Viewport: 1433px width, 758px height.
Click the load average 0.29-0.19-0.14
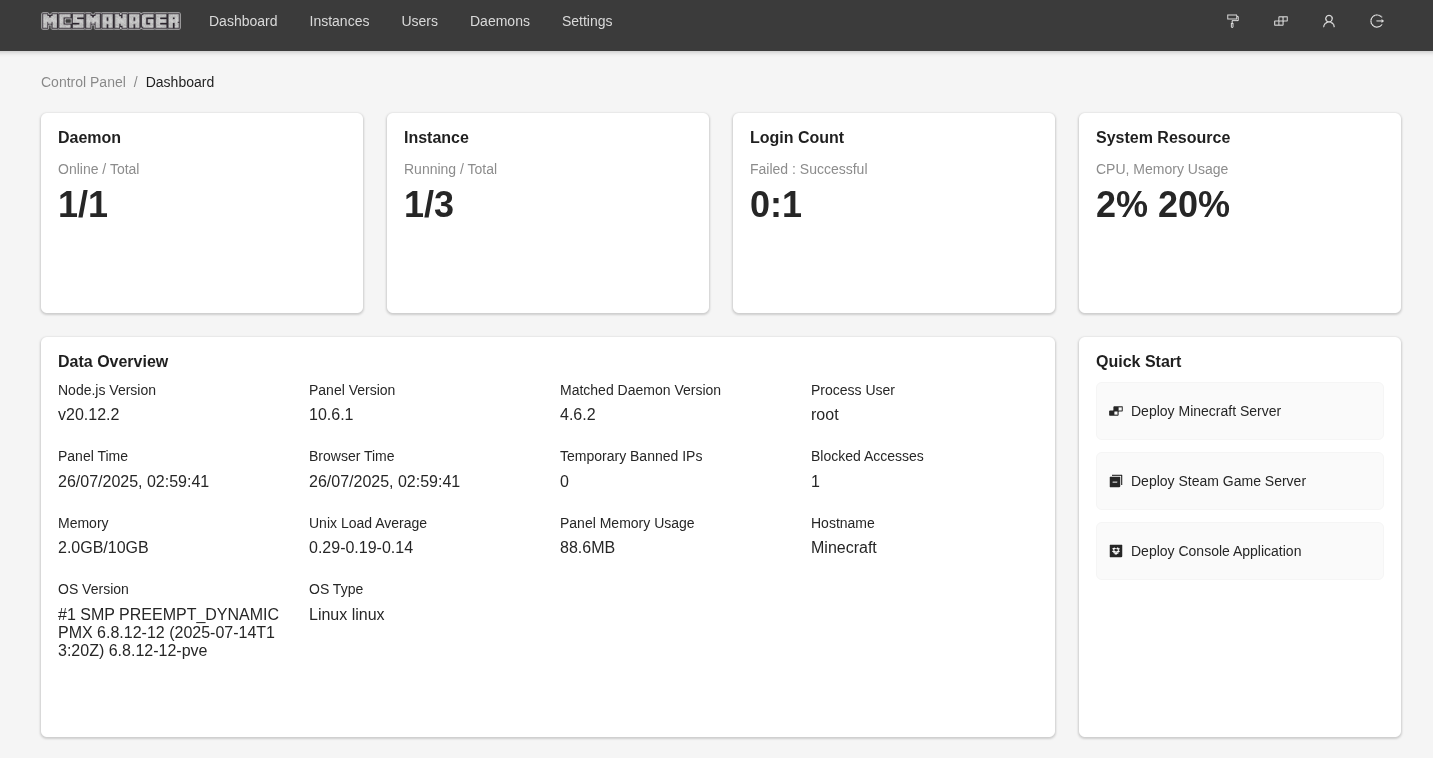[x=361, y=548]
